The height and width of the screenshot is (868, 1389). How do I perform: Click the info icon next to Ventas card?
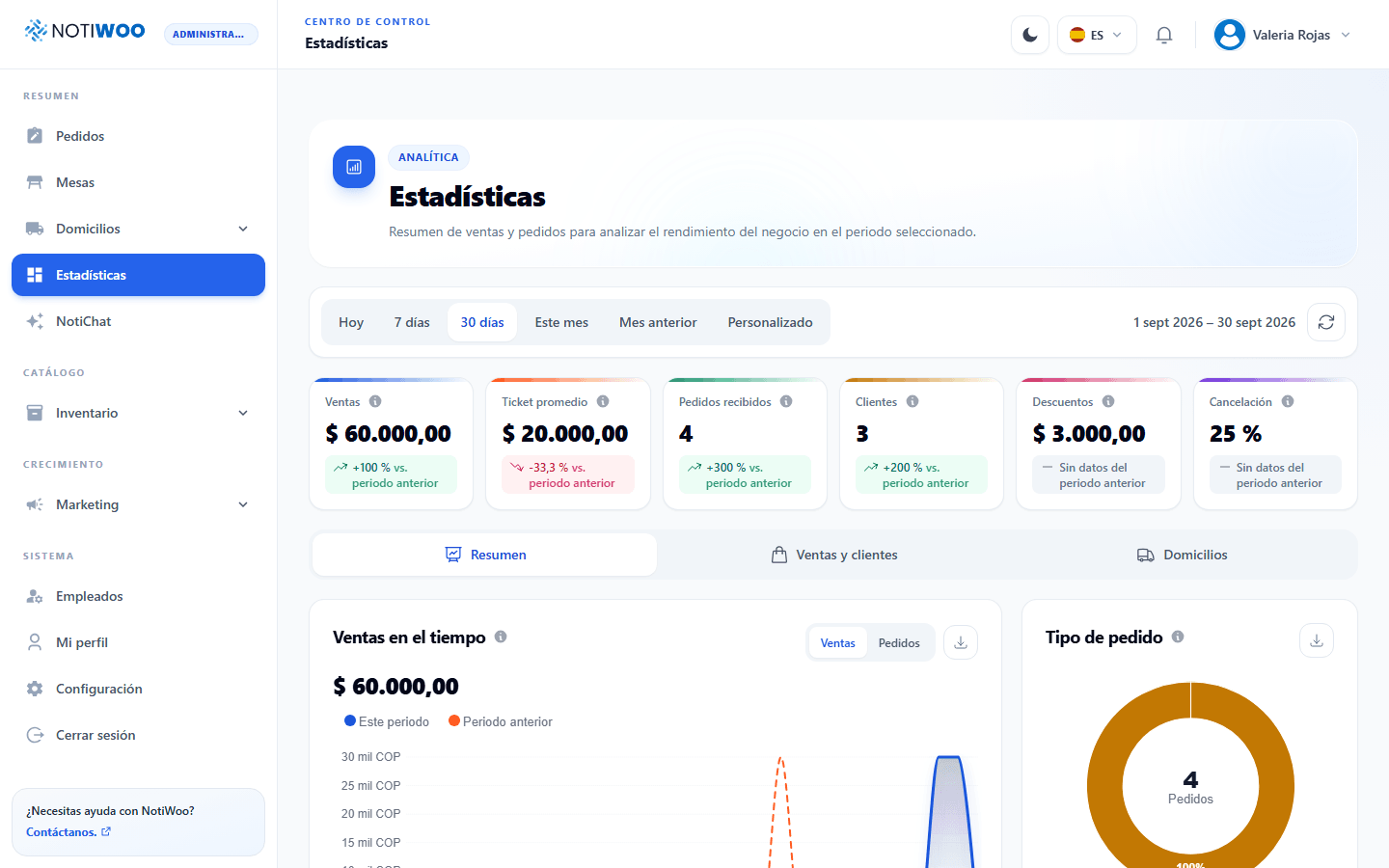coord(375,401)
